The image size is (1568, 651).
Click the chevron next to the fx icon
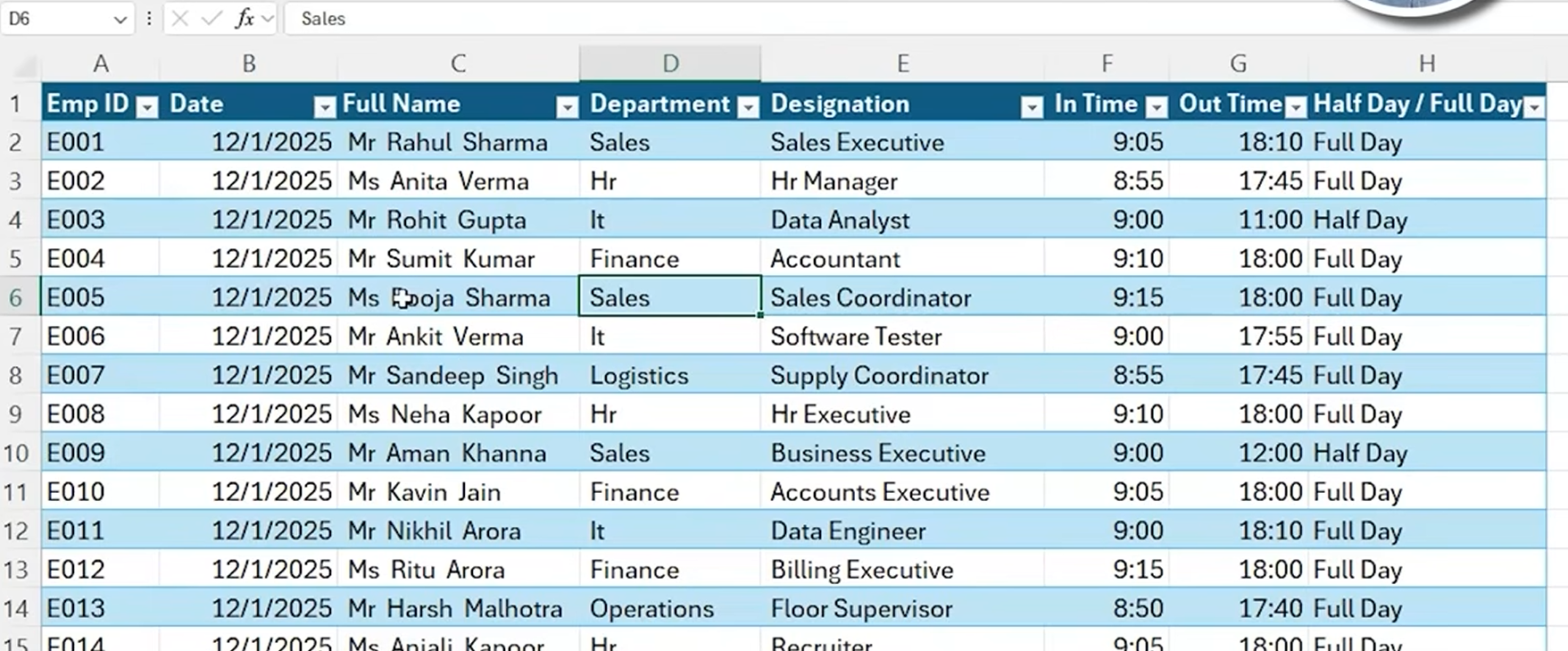[268, 19]
